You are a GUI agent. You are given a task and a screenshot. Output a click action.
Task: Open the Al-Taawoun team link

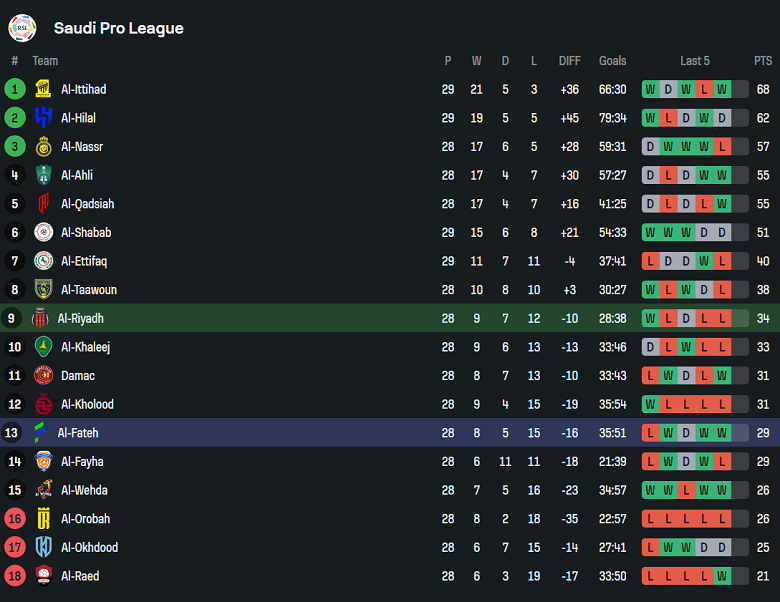pyautogui.click(x=88, y=290)
